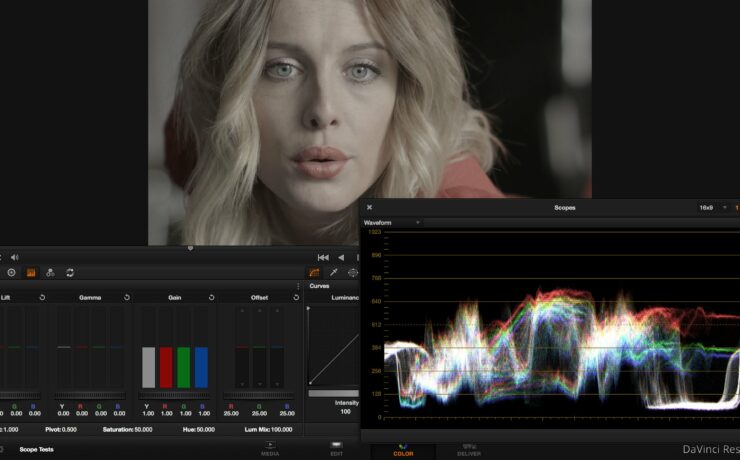Click the Gain G value 1.00
Viewport: 740px width, 460px height.
(185, 413)
